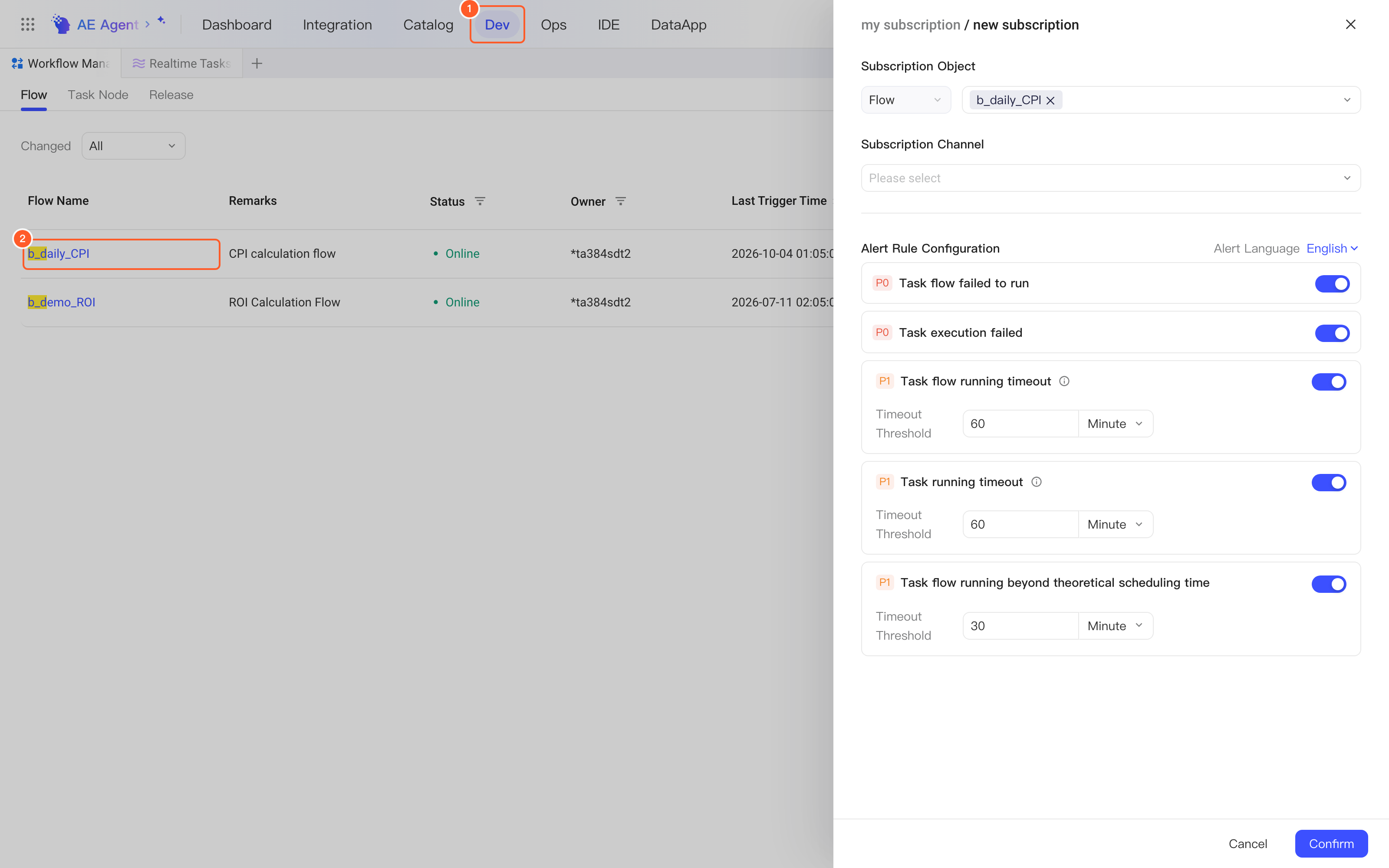
Task: Add a new tab with plus icon
Action: click(257, 63)
